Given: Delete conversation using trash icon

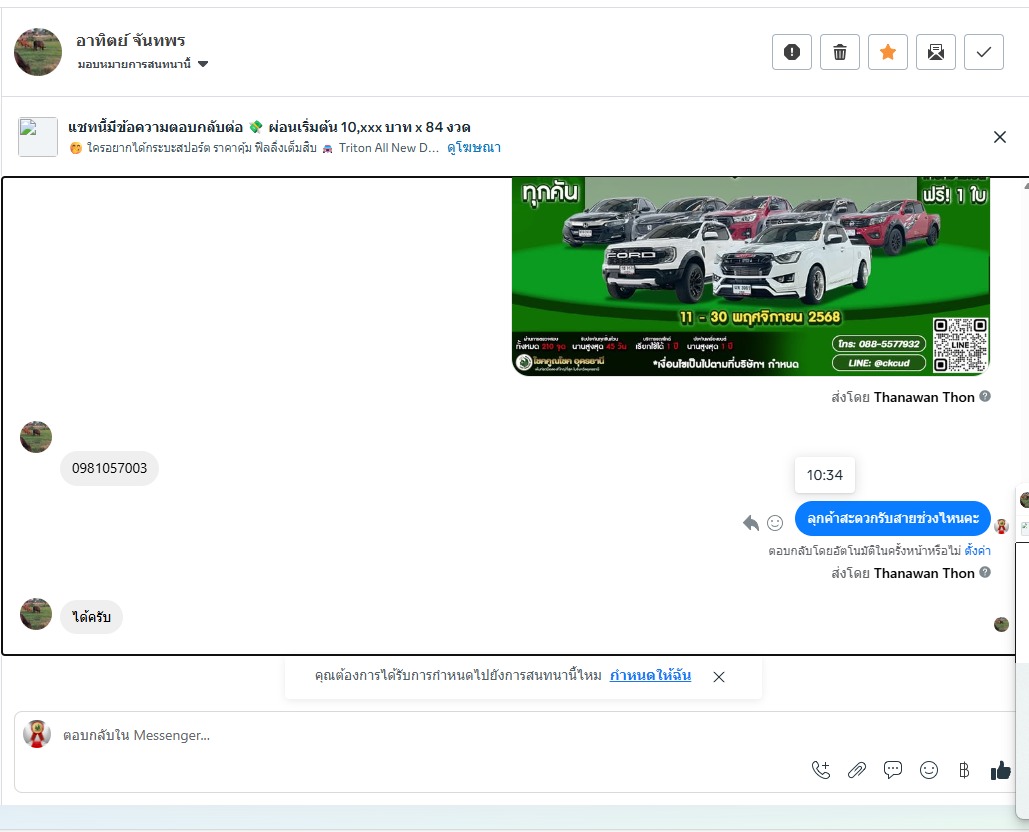Looking at the screenshot, I should 839,52.
